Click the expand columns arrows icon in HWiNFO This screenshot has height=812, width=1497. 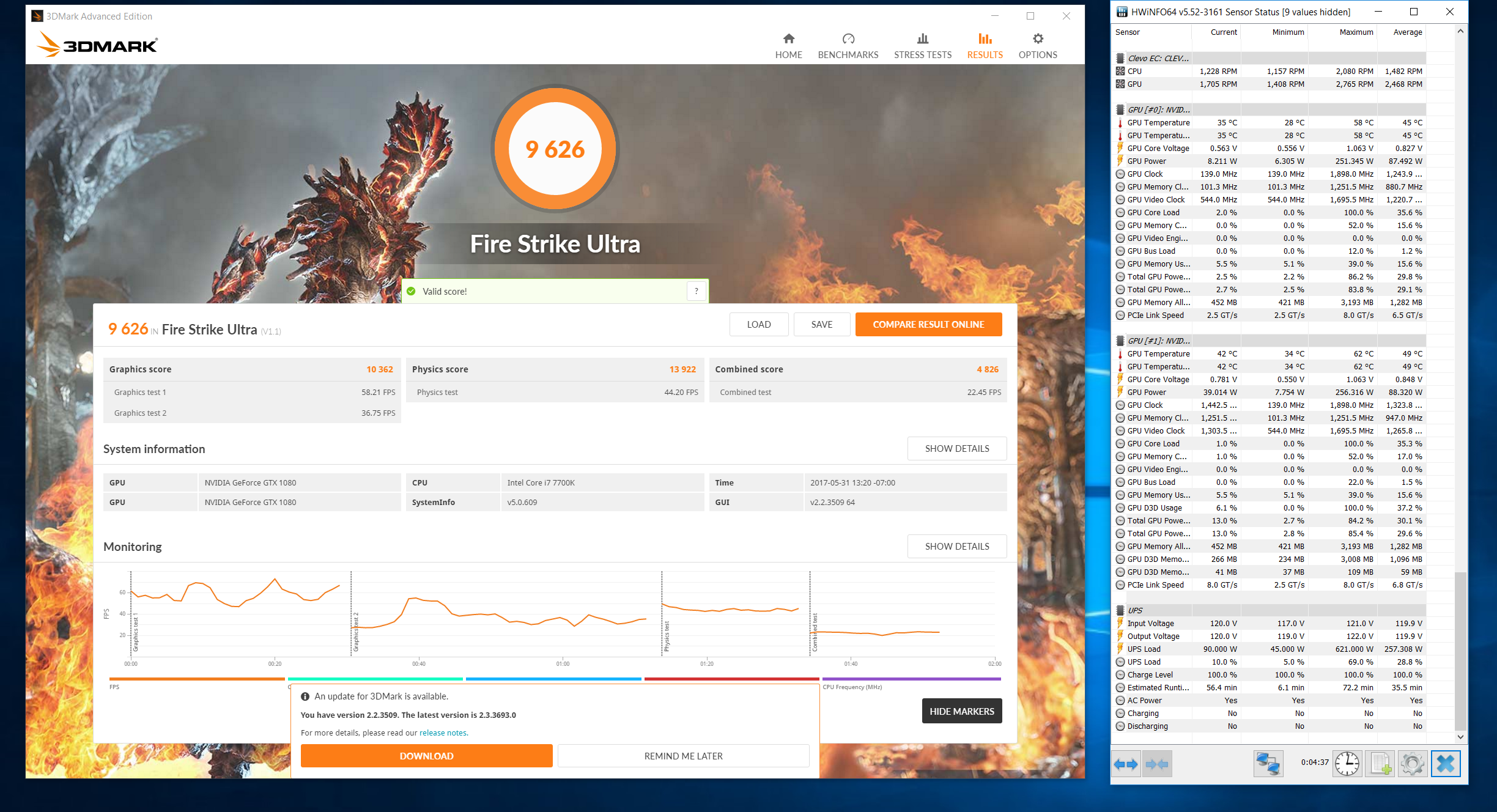click(x=1126, y=764)
